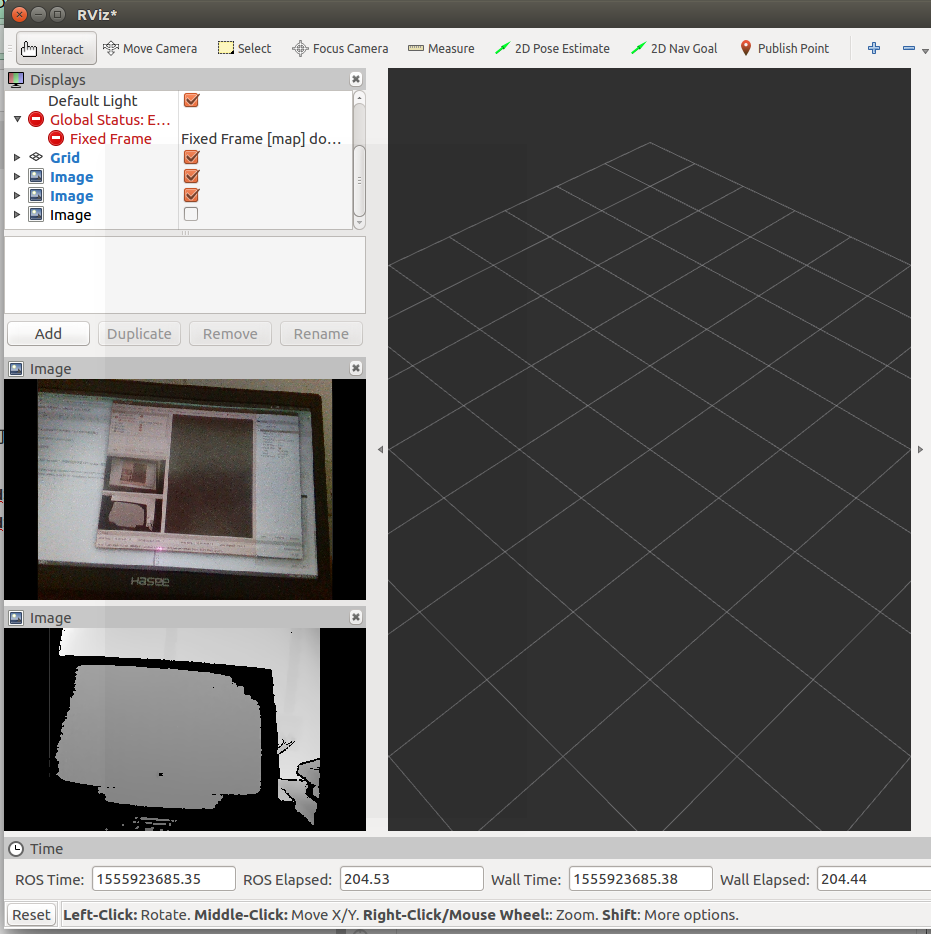
Task: Collapse the left panel with arrow handle
Action: click(x=381, y=450)
